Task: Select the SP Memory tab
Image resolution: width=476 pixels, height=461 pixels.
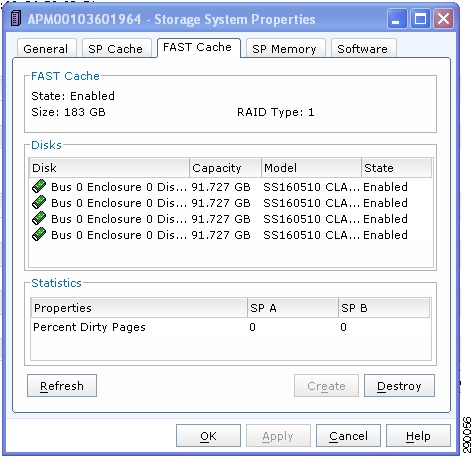Action: (285, 49)
